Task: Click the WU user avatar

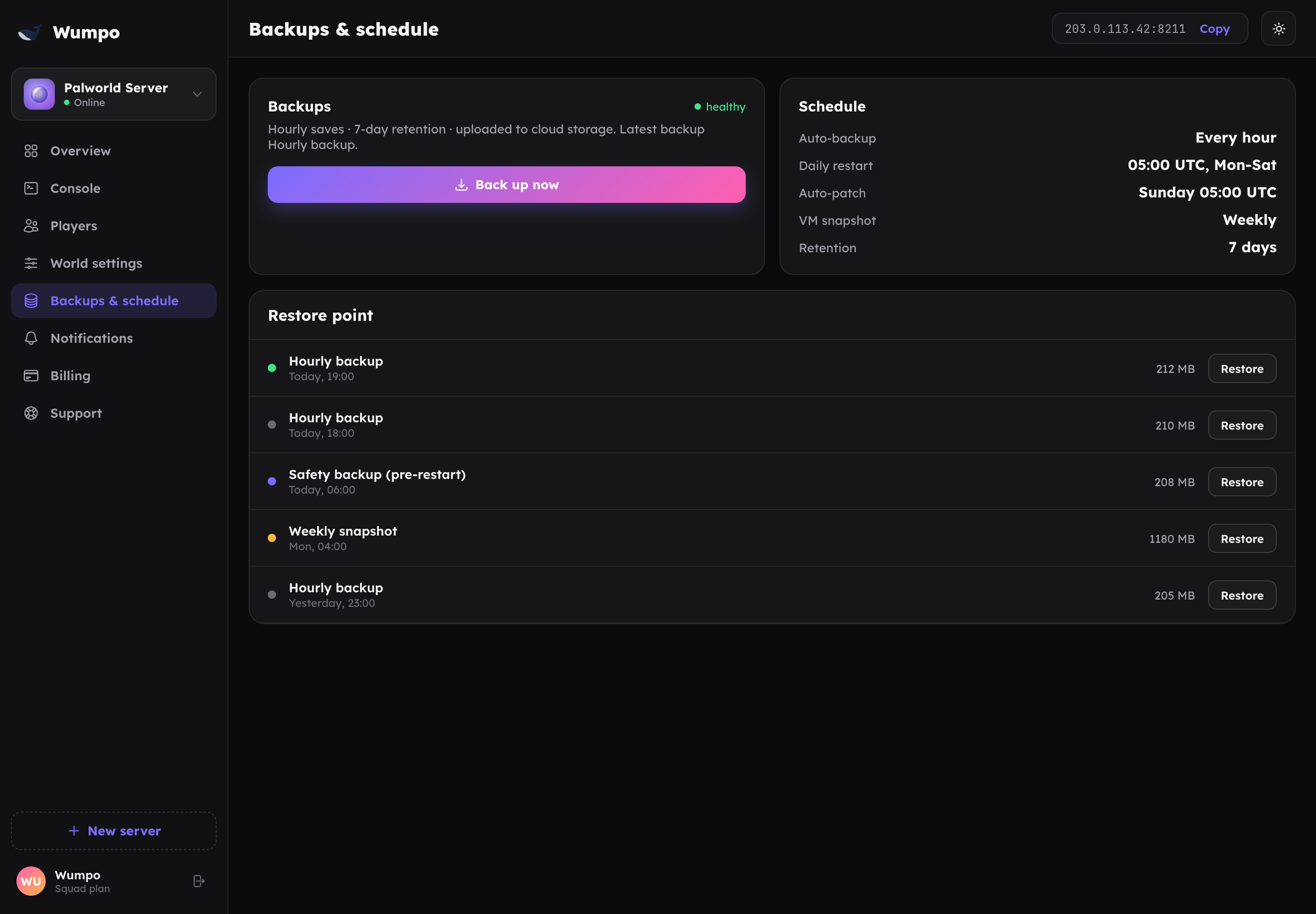Action: coord(31,881)
